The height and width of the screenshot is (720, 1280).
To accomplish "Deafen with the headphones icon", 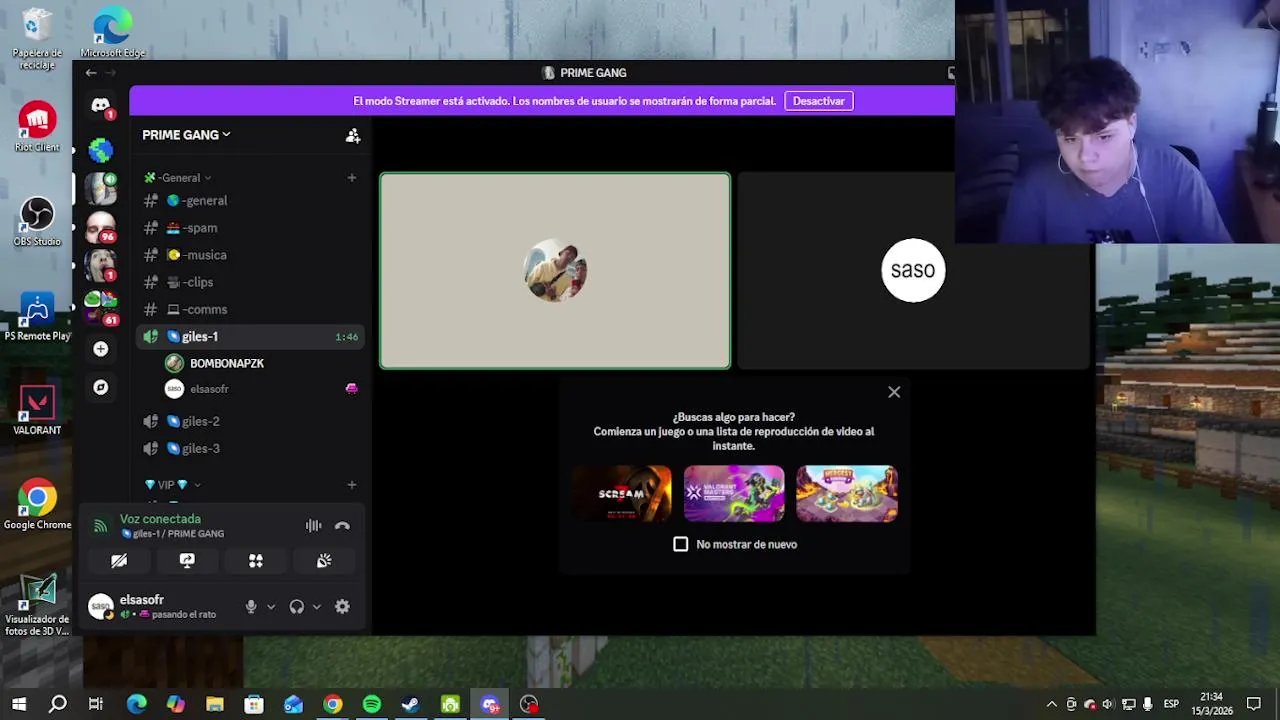I will pyautogui.click(x=296, y=607).
